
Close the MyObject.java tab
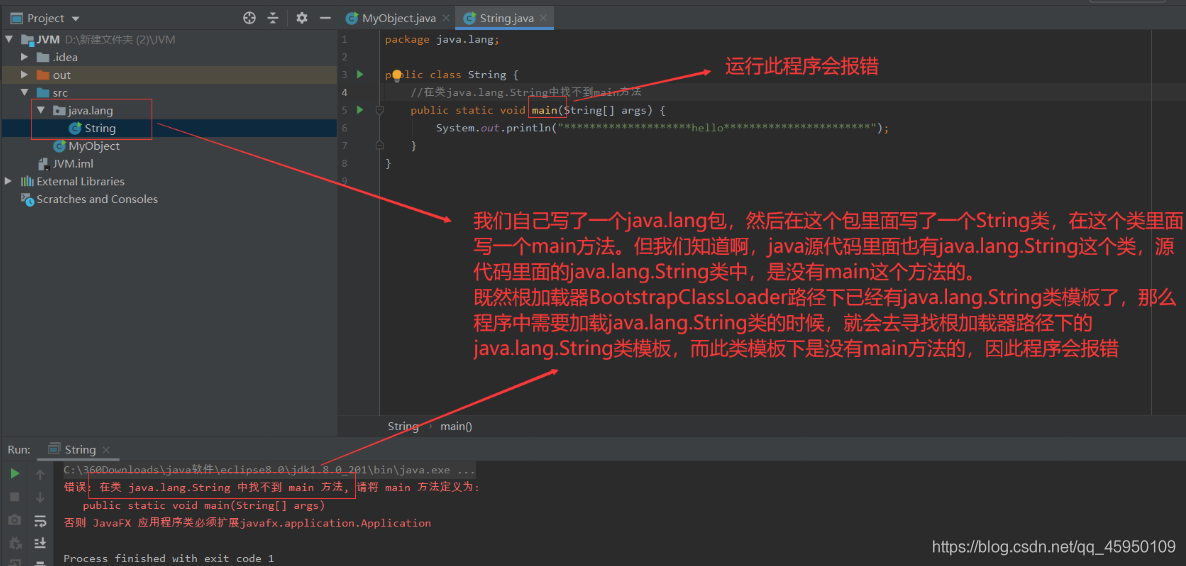(x=446, y=17)
